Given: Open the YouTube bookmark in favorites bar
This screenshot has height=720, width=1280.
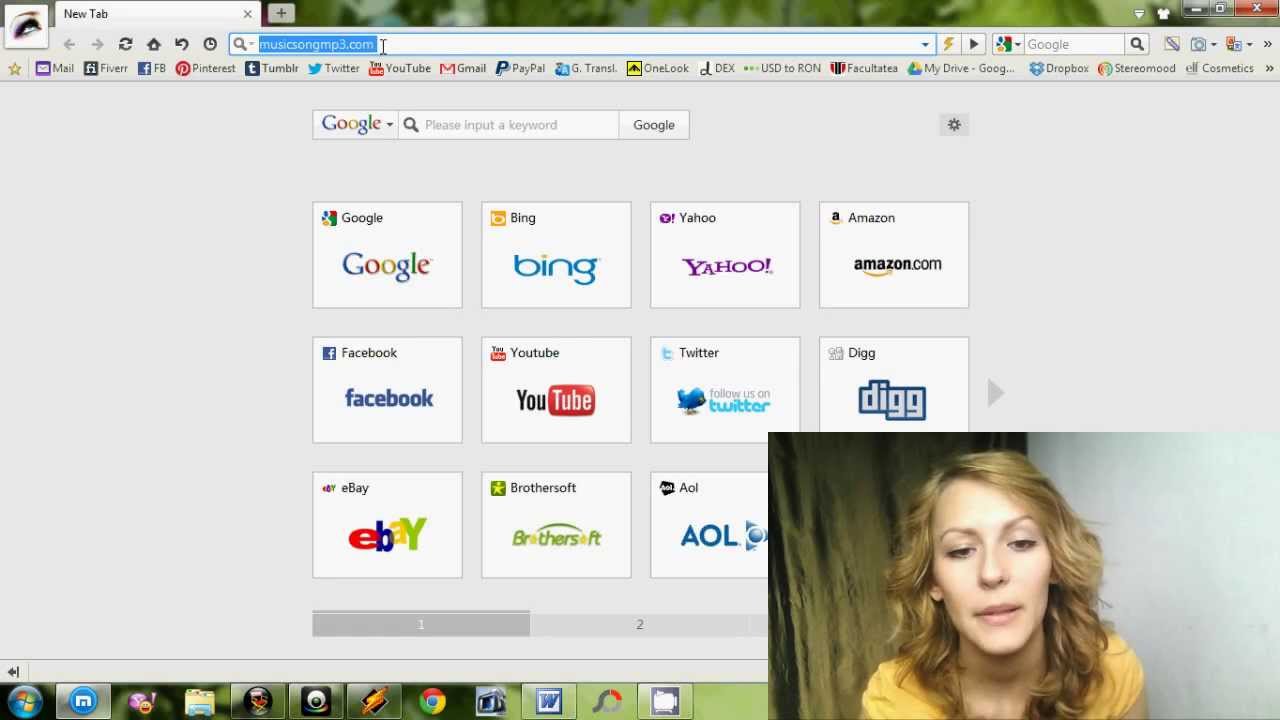Looking at the screenshot, I should pos(400,68).
